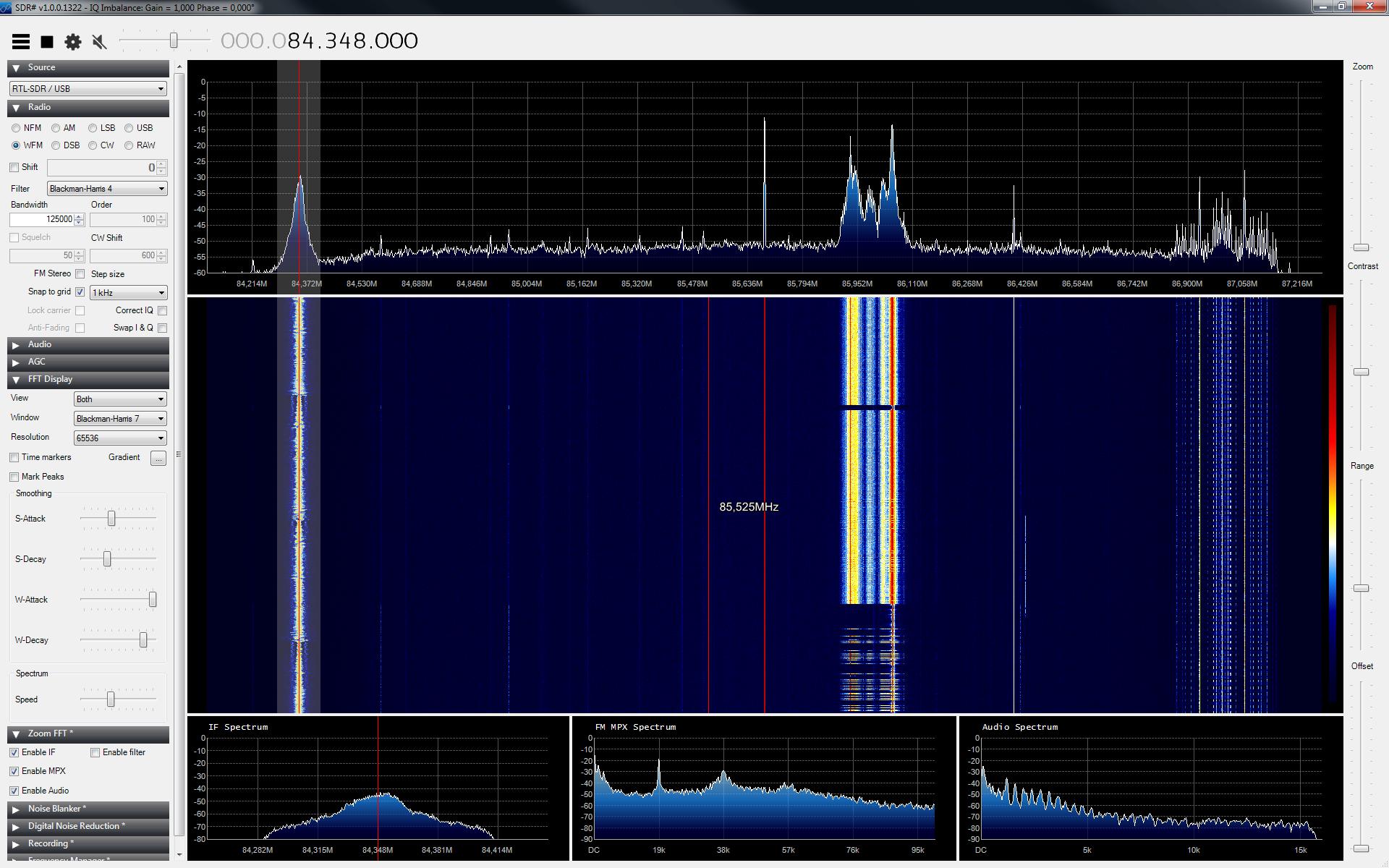
Task: Disable the Enable Audio checkbox
Action: click(x=14, y=791)
